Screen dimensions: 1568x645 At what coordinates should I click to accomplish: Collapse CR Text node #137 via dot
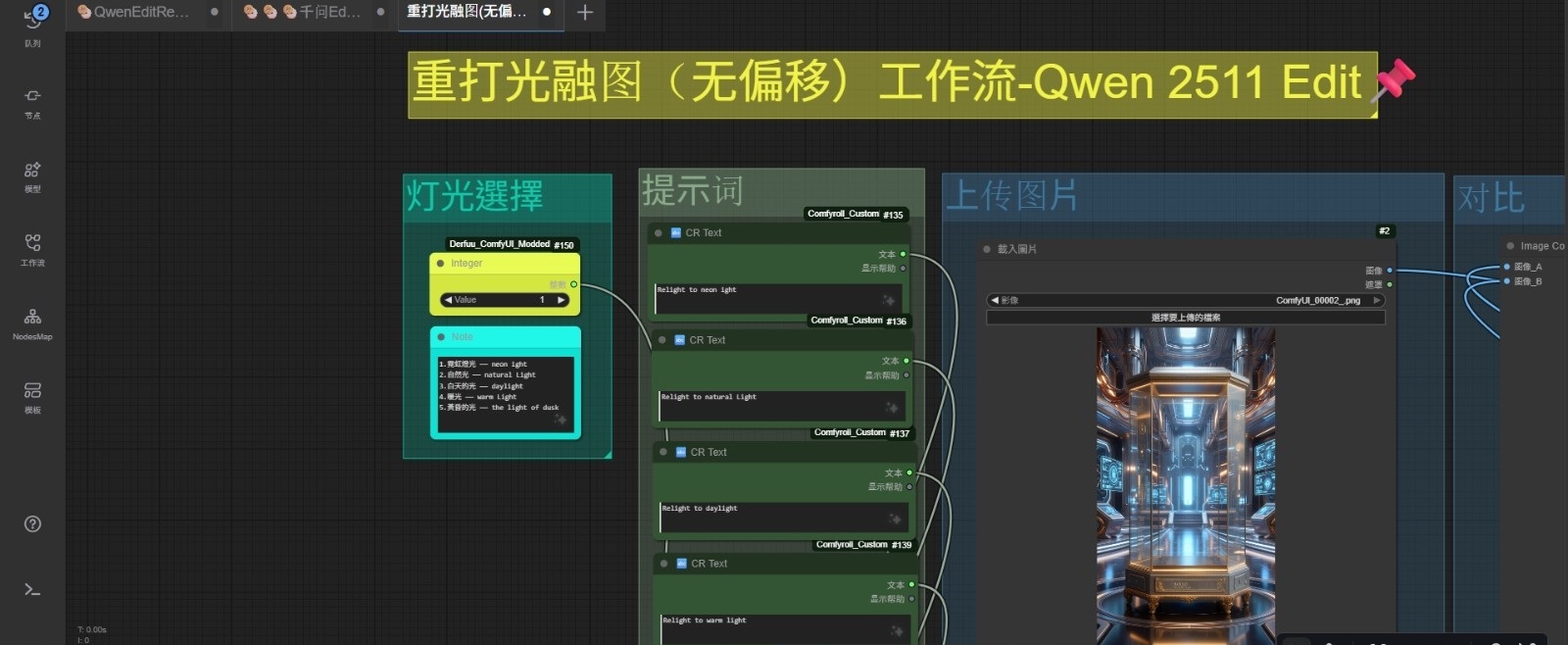663,452
